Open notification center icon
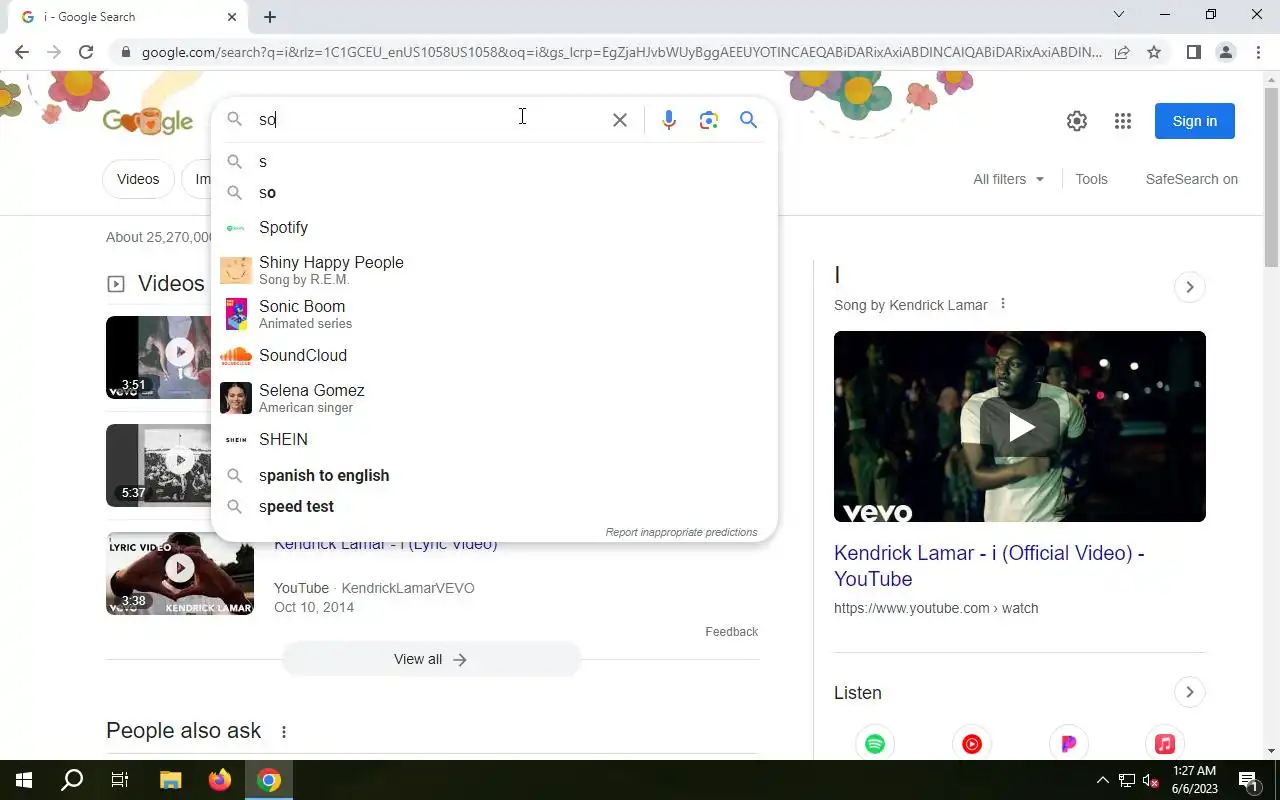Screen dimensions: 1280x800 [1248, 780]
